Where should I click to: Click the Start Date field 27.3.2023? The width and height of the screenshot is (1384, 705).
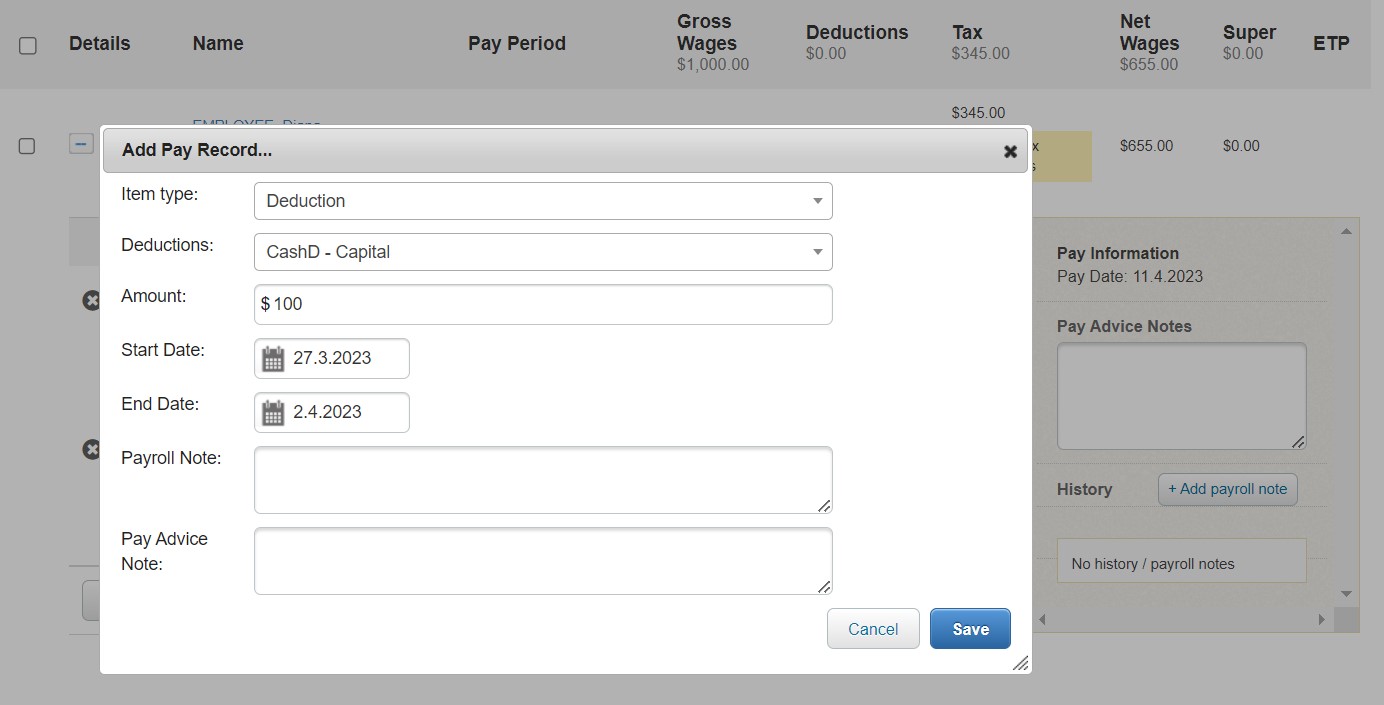click(332, 358)
